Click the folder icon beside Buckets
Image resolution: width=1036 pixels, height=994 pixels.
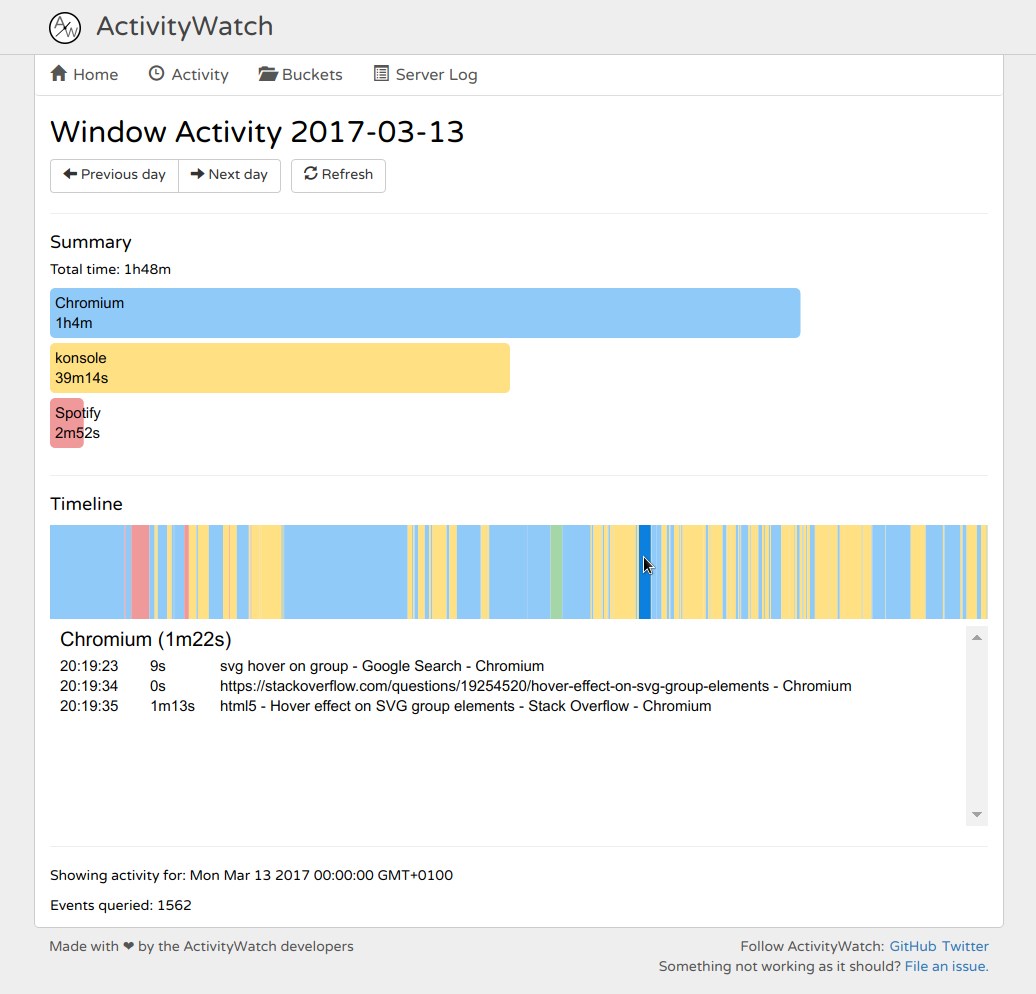click(x=266, y=73)
